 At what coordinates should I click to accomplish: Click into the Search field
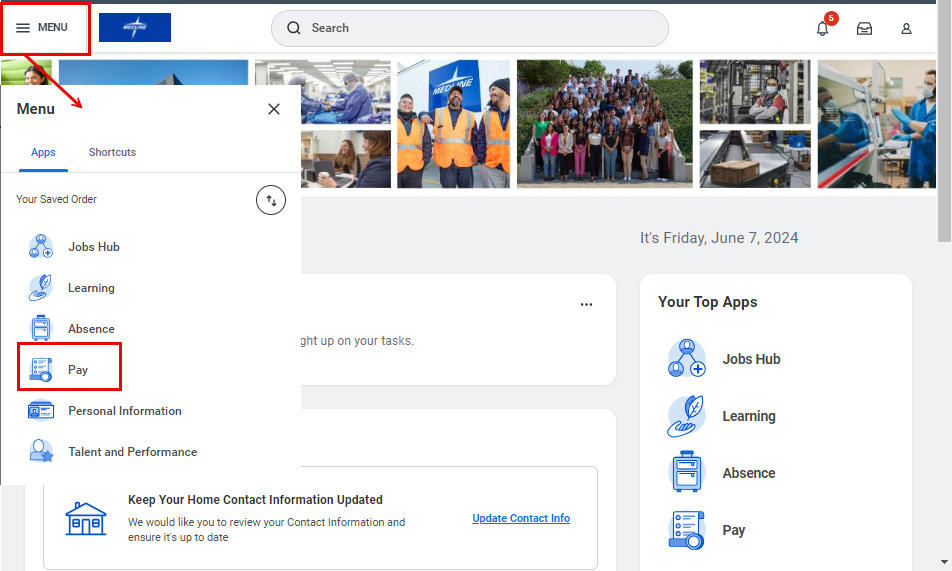point(470,28)
